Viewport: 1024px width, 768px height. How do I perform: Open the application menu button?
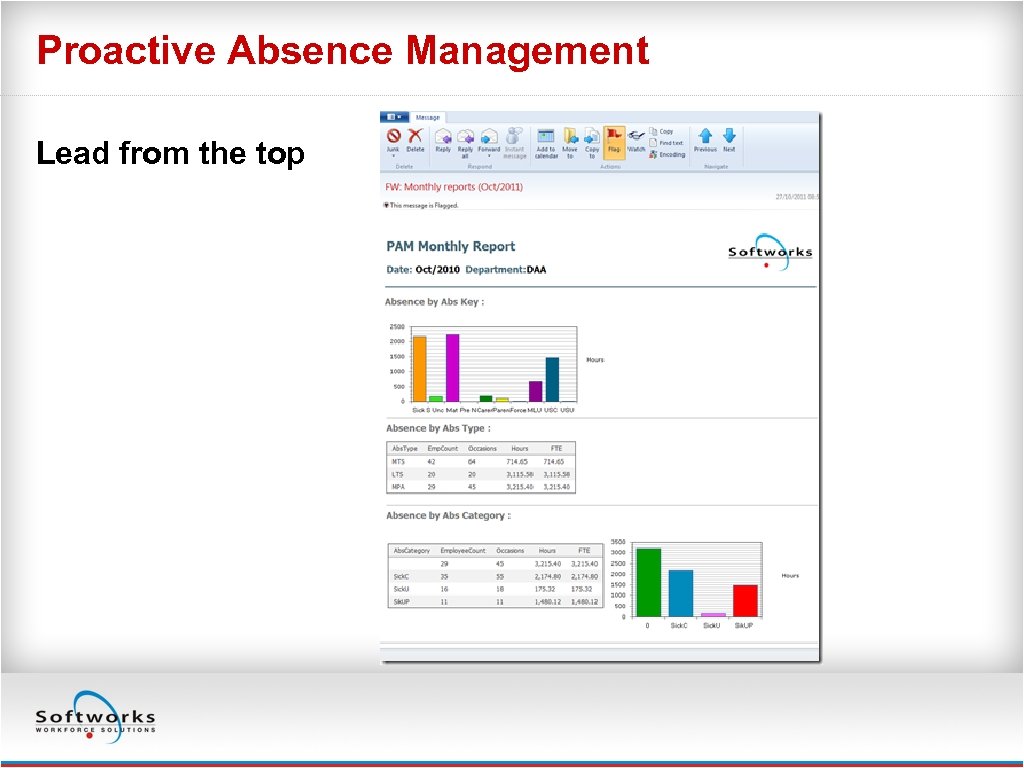(392, 117)
